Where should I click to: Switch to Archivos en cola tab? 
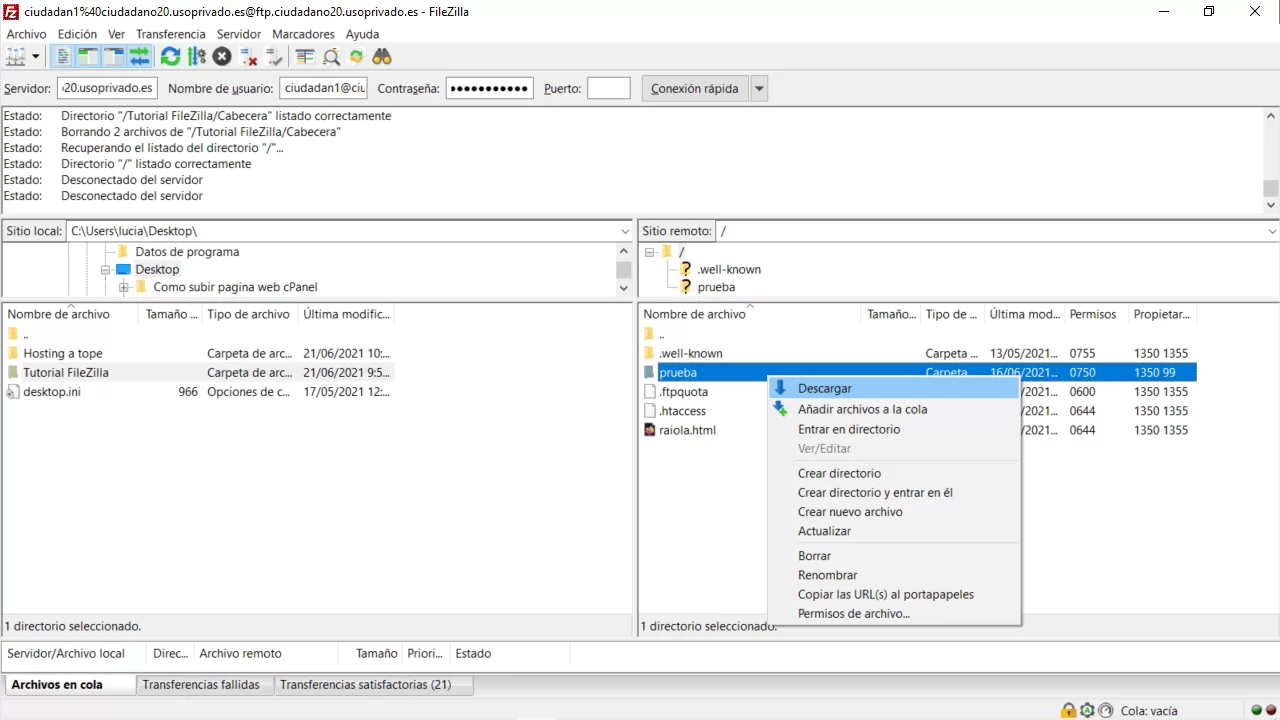68,685
